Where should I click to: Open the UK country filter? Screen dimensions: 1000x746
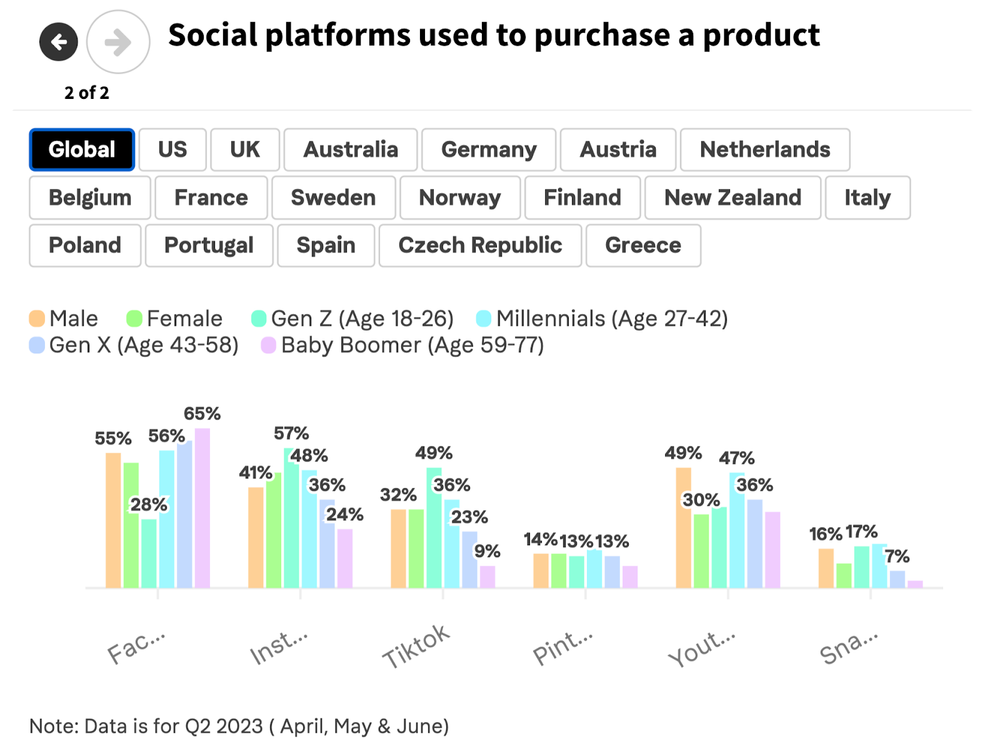click(245, 149)
